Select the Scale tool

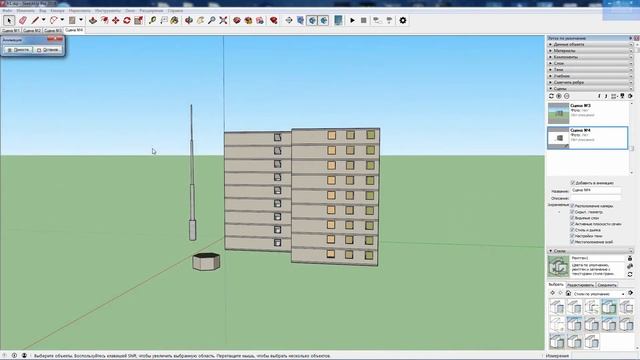138,20
